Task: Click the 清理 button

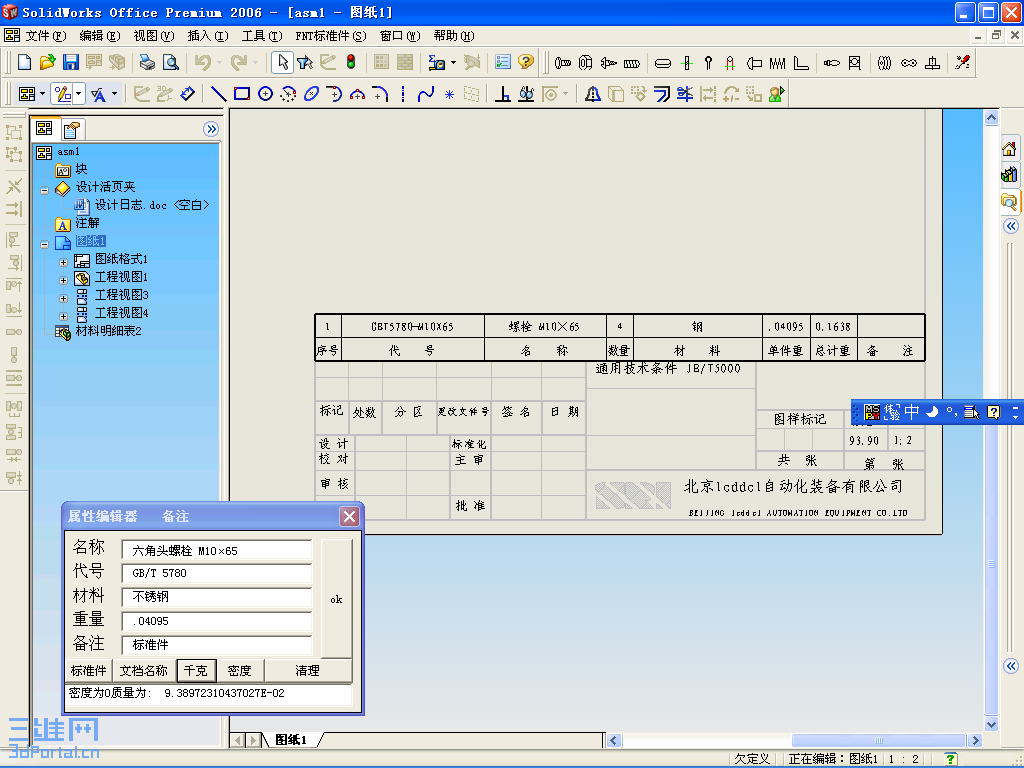Action: pyautogui.click(x=307, y=670)
